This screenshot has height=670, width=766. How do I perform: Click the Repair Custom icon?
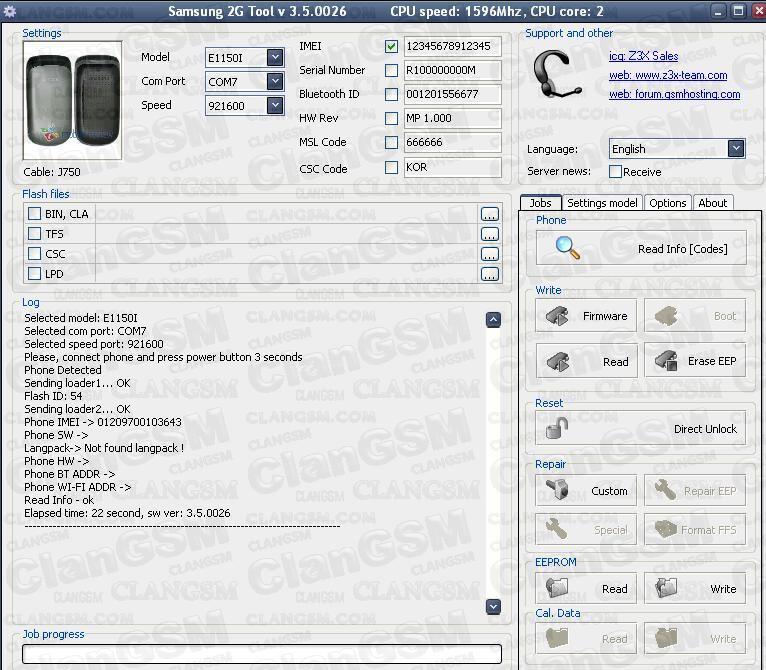557,490
